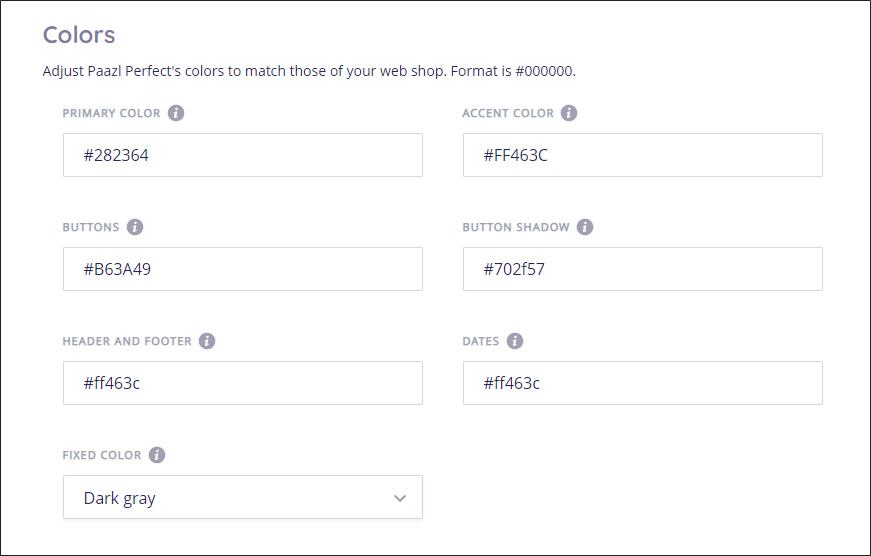Screen dimensions: 871x556
Task: Click the Header and Footer label
Action: point(127,341)
